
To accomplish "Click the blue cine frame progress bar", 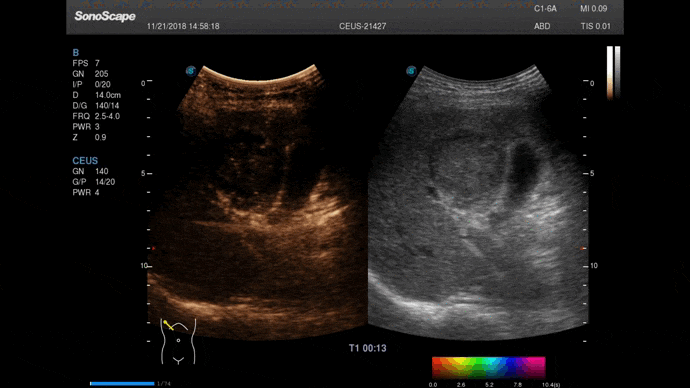I will [x=122, y=384].
